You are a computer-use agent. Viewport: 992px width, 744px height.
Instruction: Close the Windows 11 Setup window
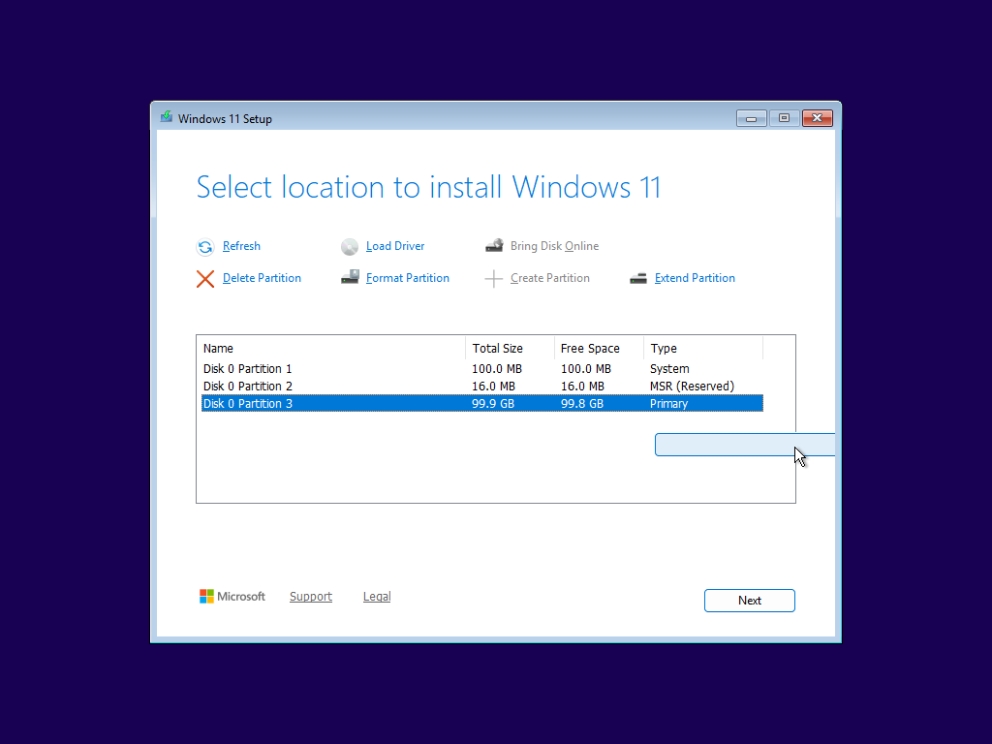pyautogui.click(x=817, y=118)
